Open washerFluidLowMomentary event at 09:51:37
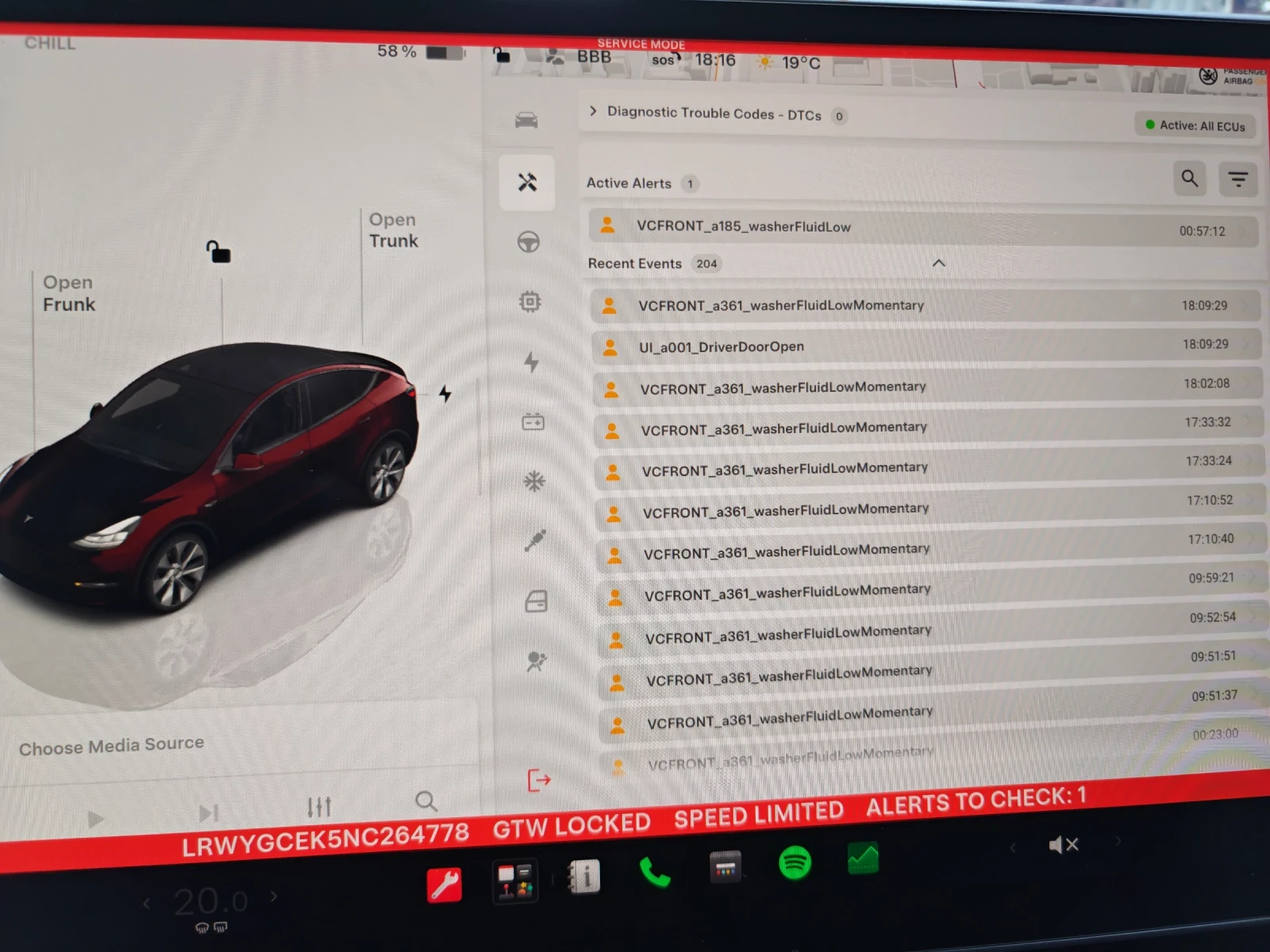 [x=933, y=711]
